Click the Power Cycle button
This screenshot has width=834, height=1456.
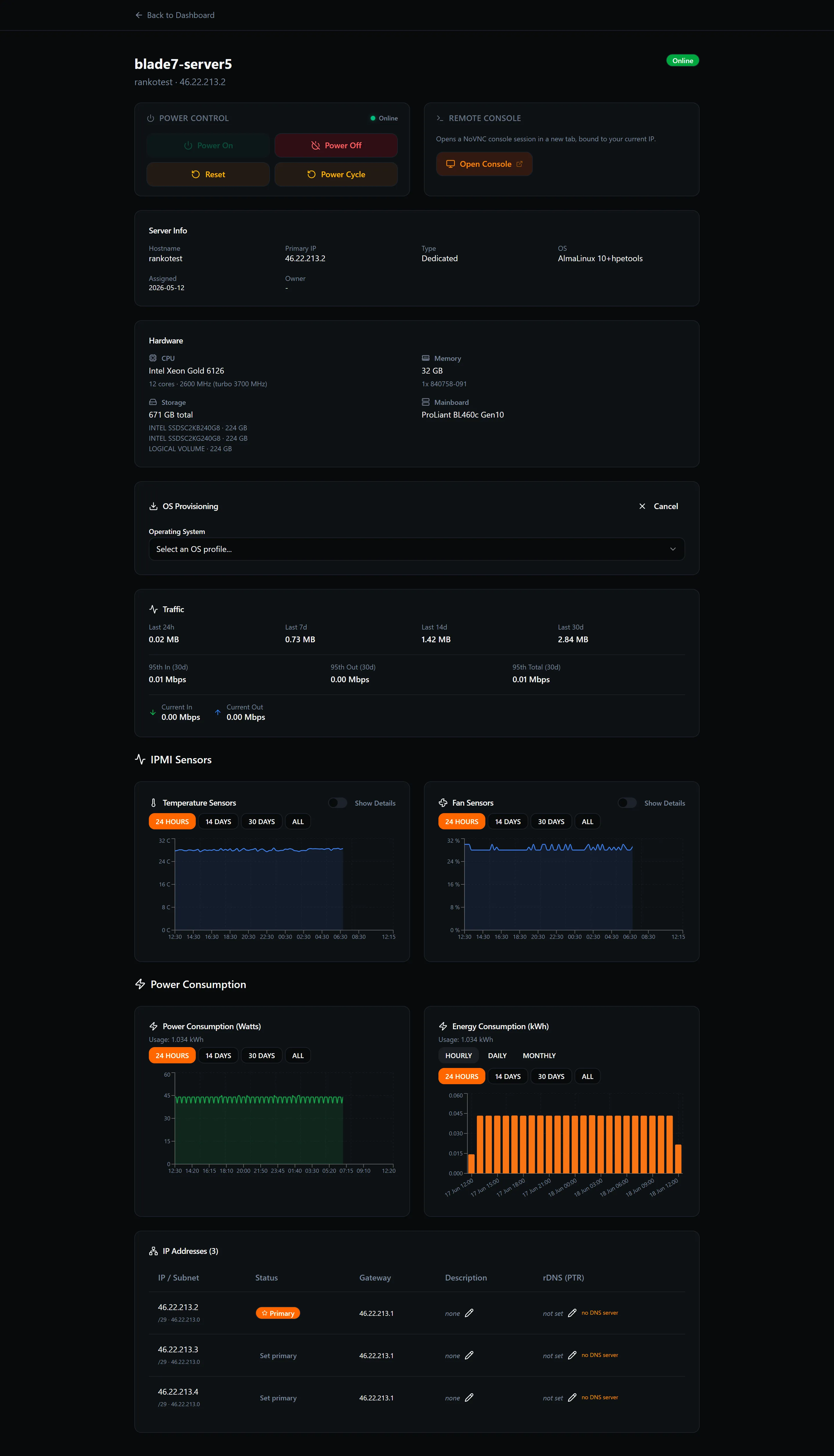pos(336,174)
